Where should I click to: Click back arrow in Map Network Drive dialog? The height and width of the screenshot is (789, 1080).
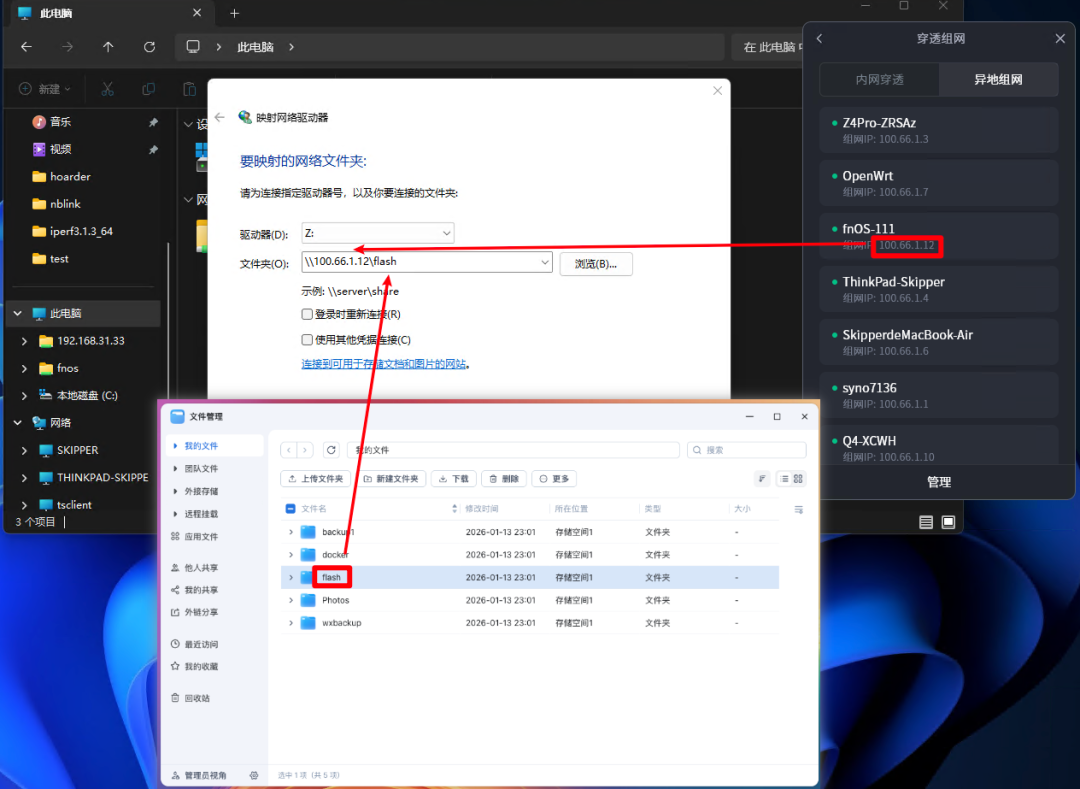tap(220, 117)
